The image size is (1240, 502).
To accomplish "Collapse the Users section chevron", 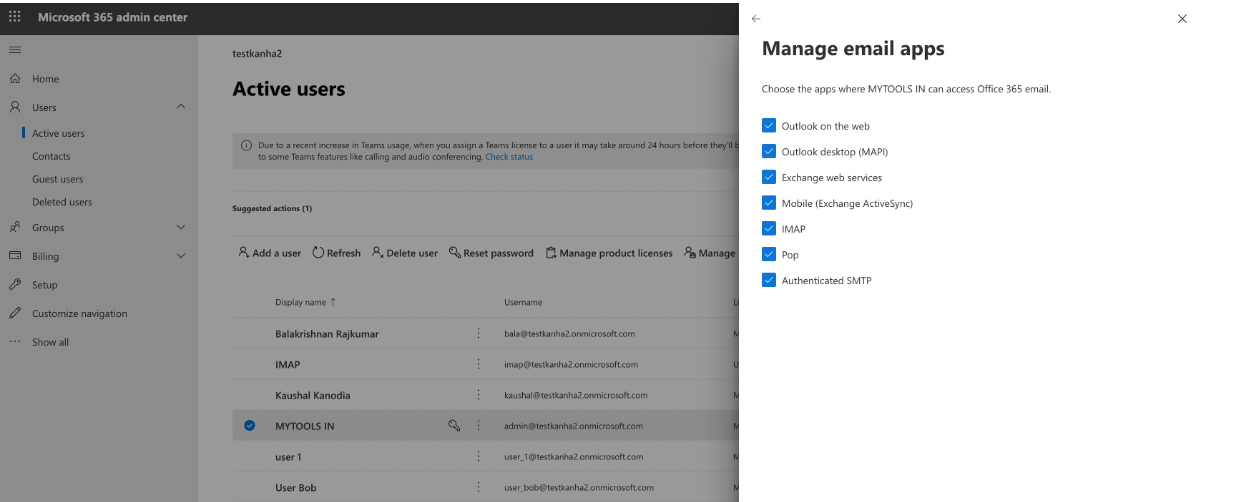I will [x=181, y=107].
